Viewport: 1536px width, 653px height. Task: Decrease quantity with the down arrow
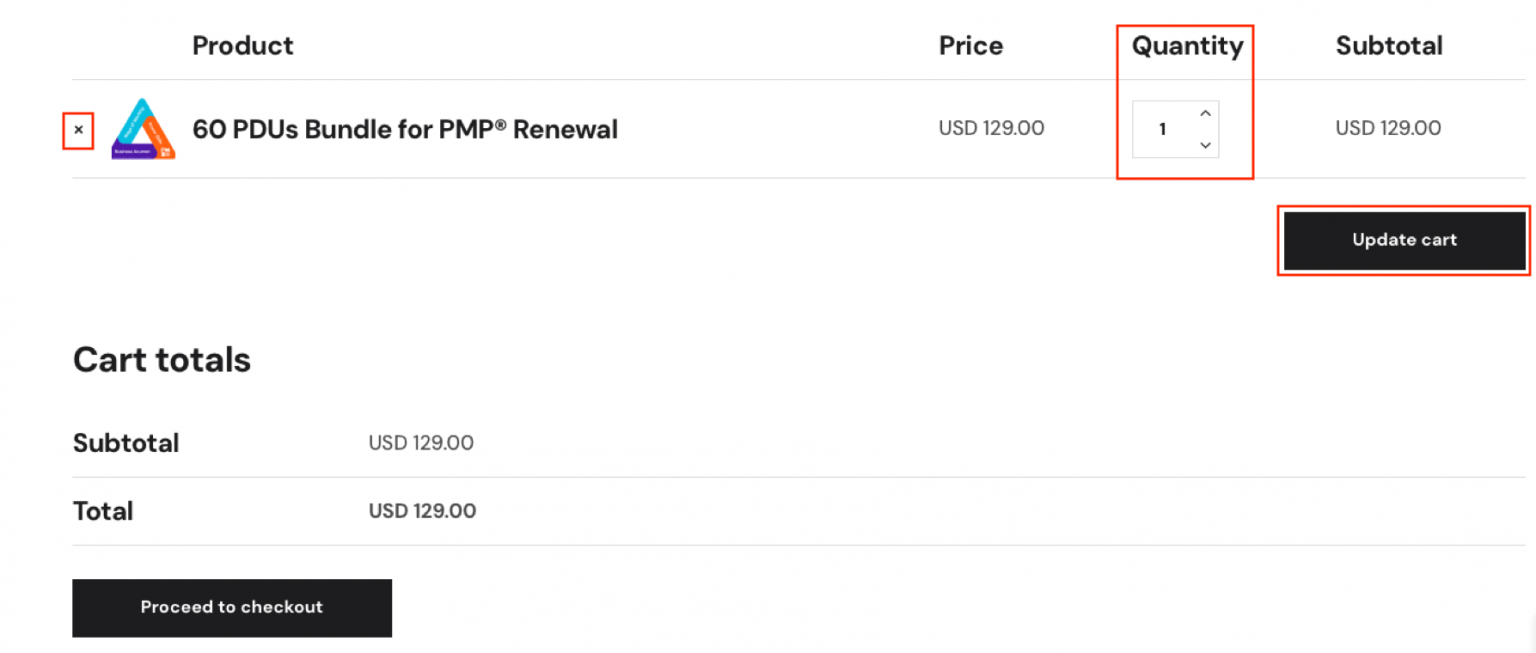(1205, 145)
